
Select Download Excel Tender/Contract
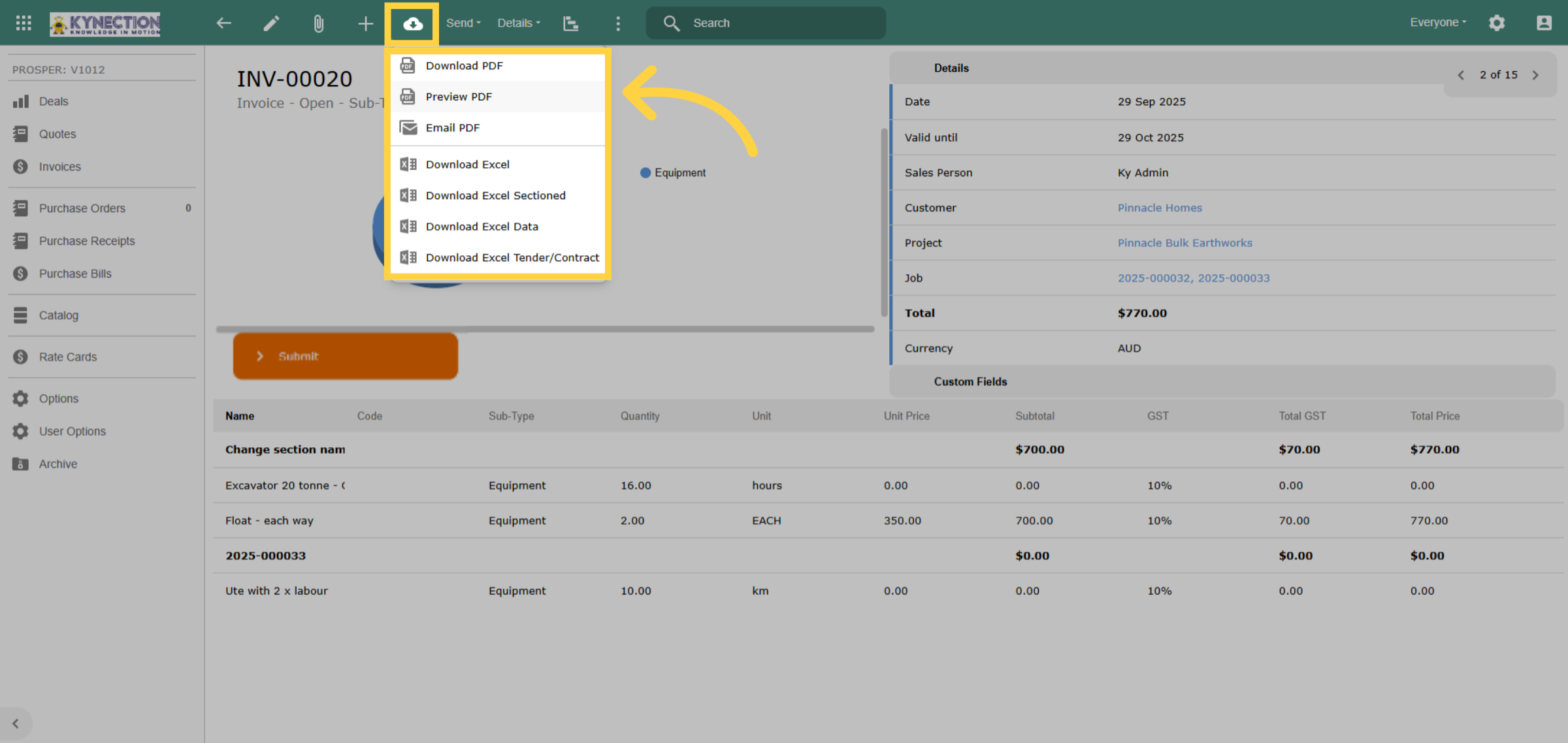(498, 258)
